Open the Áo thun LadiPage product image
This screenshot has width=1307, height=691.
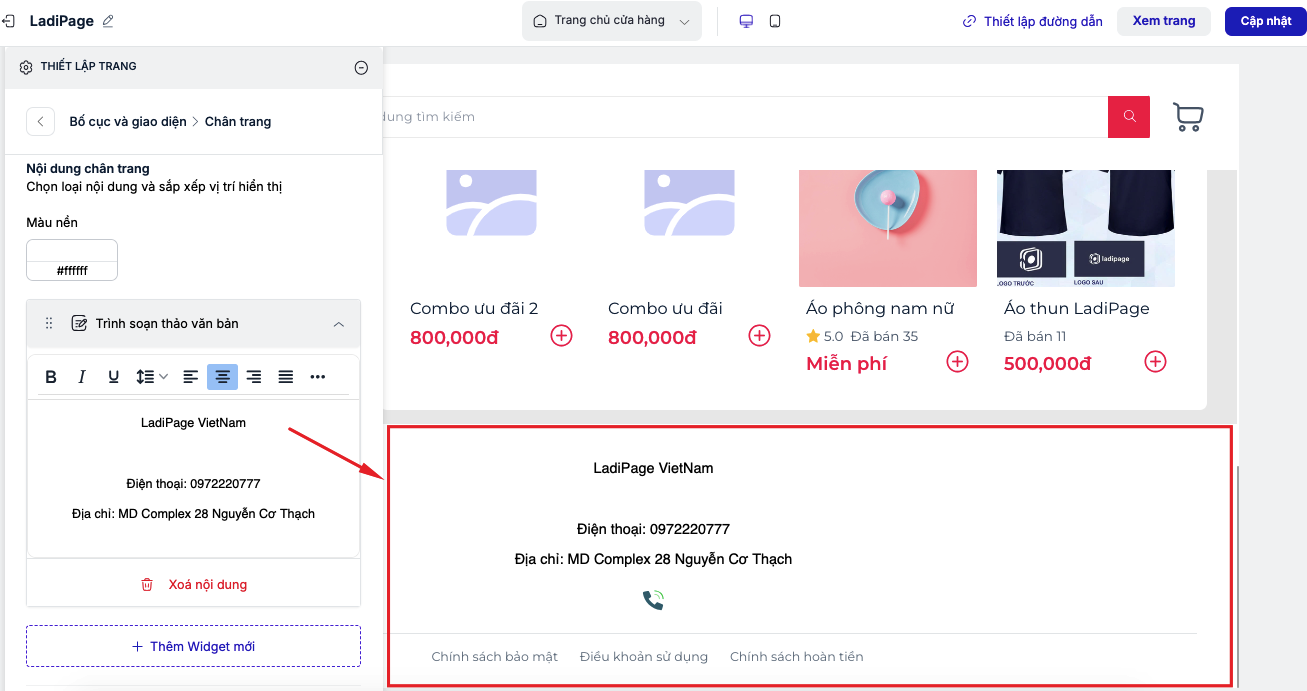tap(1086, 228)
